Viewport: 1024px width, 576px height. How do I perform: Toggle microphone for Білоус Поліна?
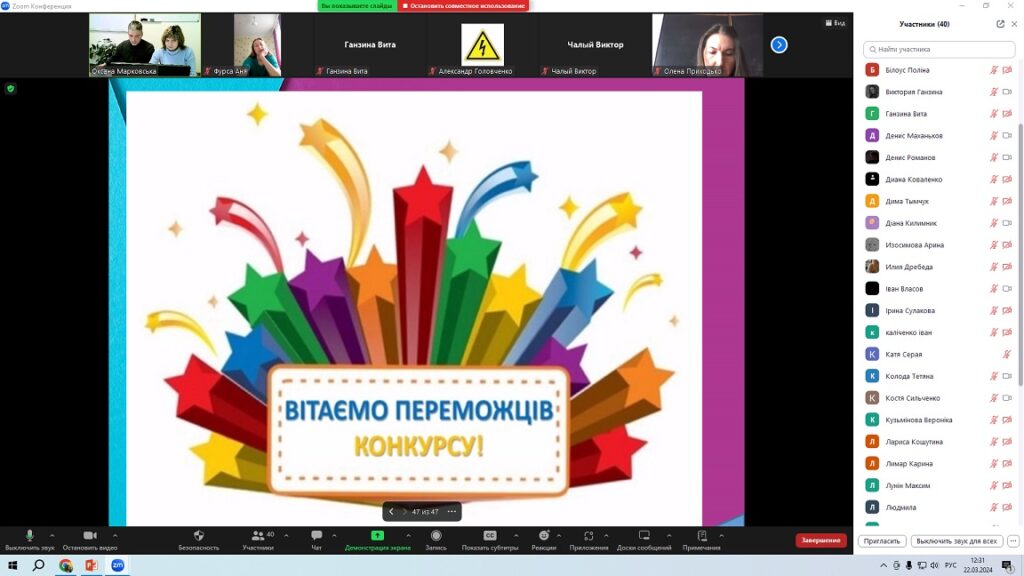coord(993,70)
